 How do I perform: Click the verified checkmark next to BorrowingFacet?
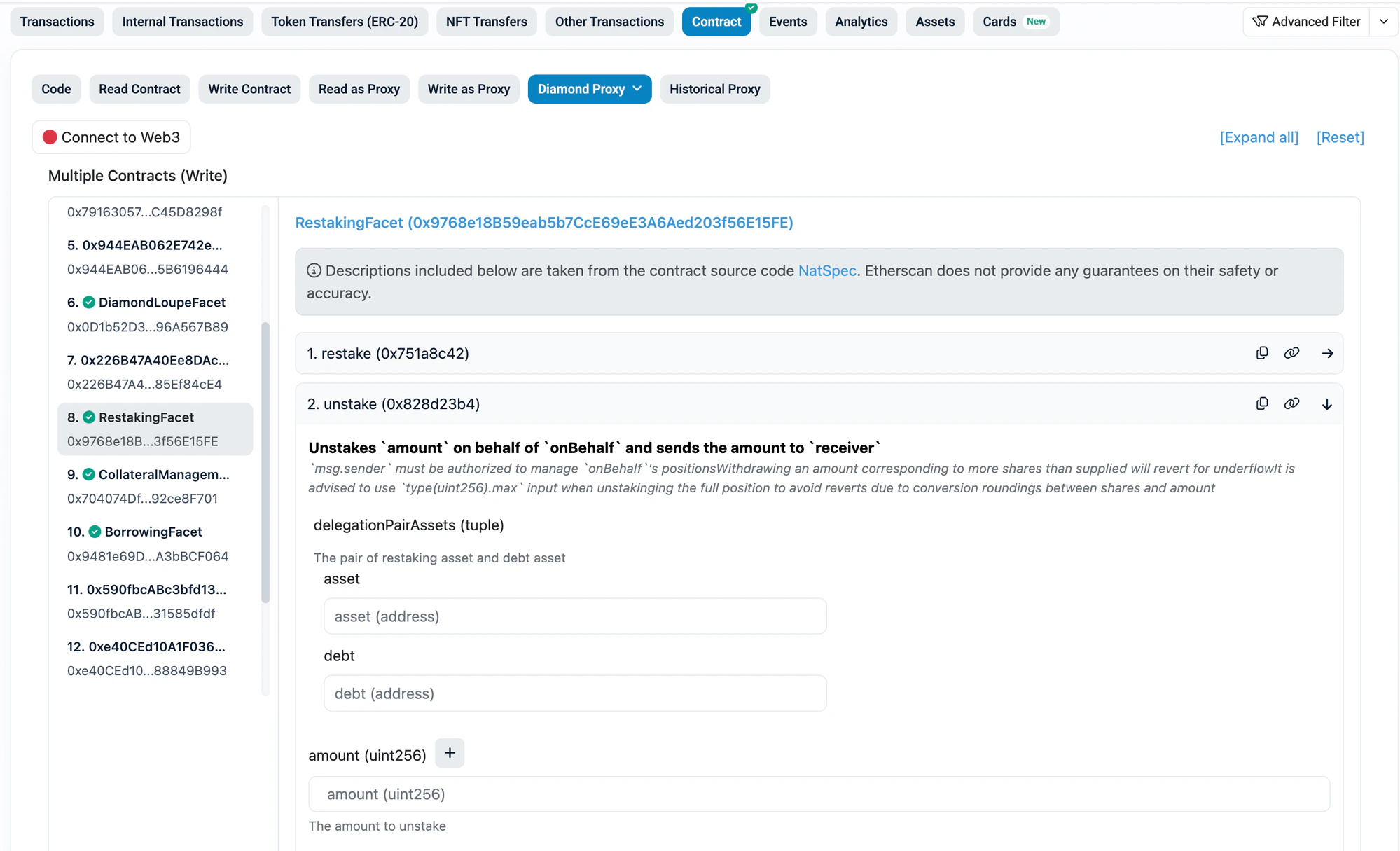click(94, 532)
